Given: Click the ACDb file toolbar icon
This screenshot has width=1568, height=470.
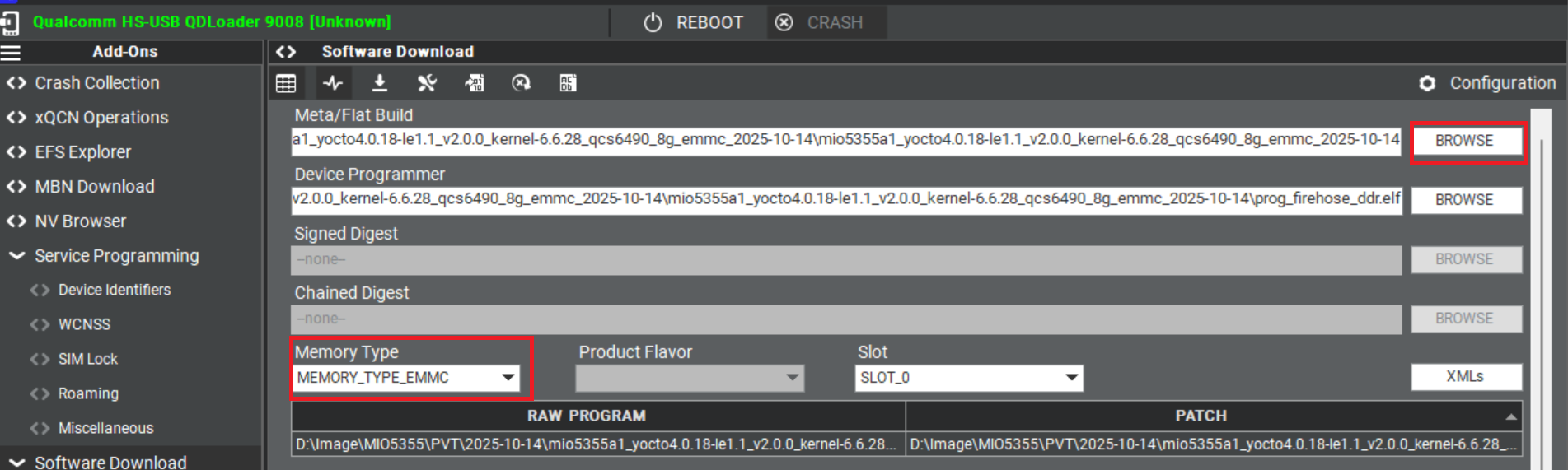Looking at the screenshot, I should coord(568,83).
